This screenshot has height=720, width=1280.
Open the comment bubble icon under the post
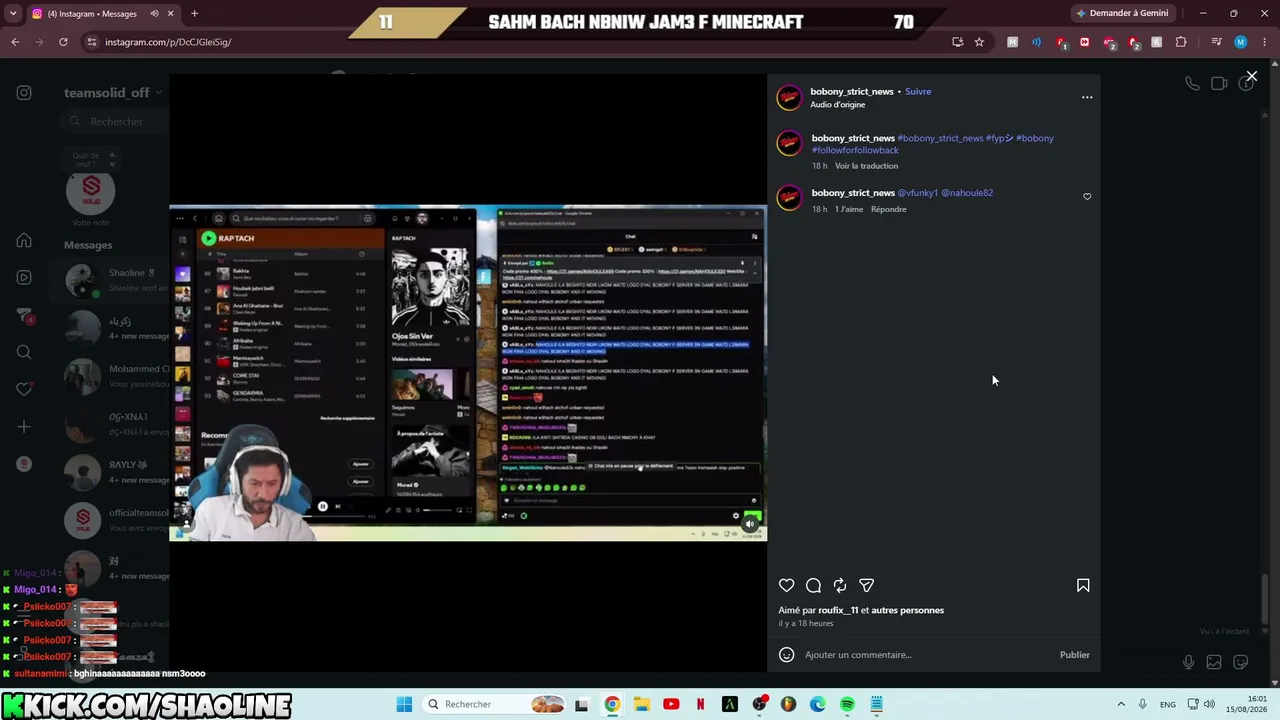(x=814, y=586)
